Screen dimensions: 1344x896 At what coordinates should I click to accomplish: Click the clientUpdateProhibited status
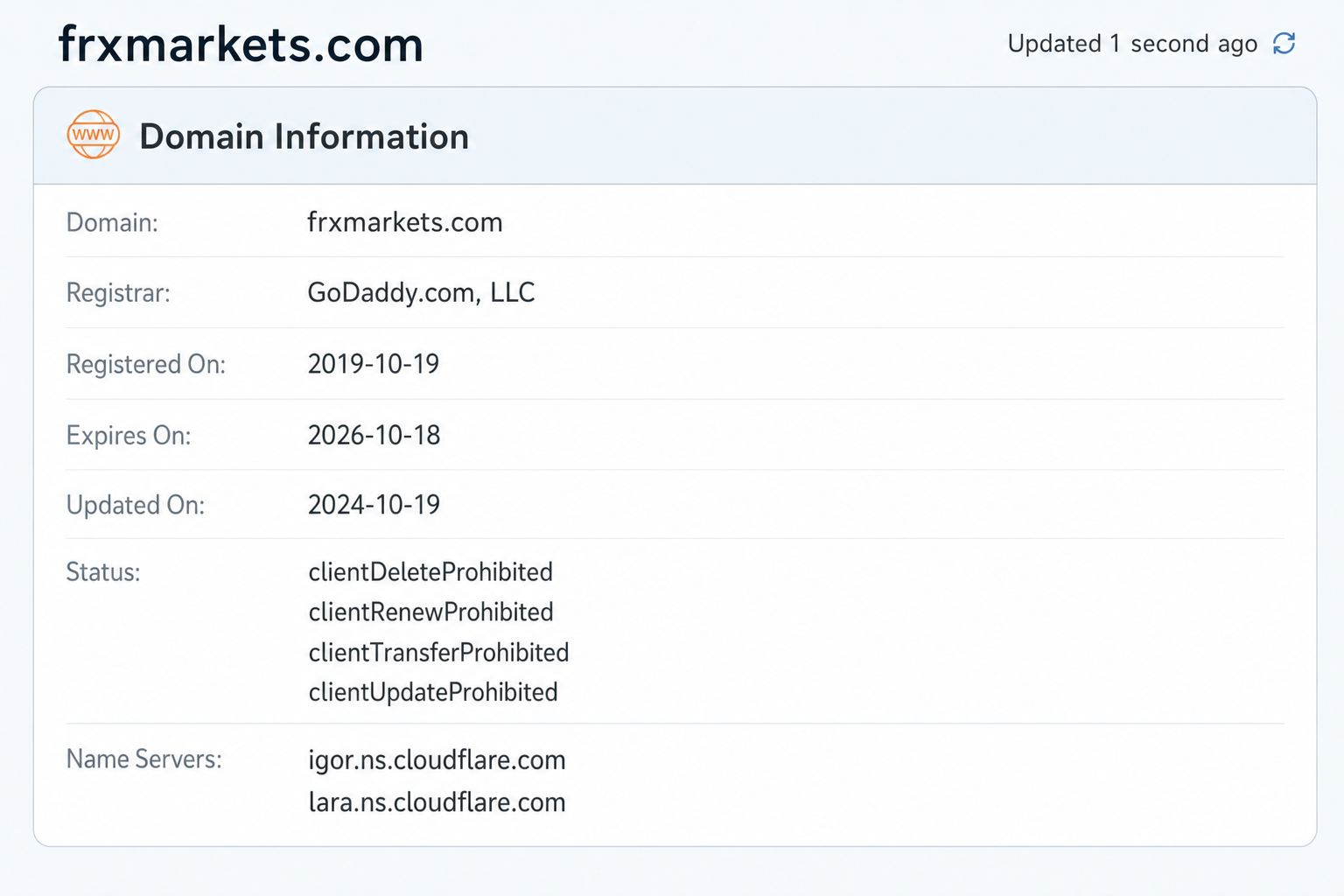(433, 692)
